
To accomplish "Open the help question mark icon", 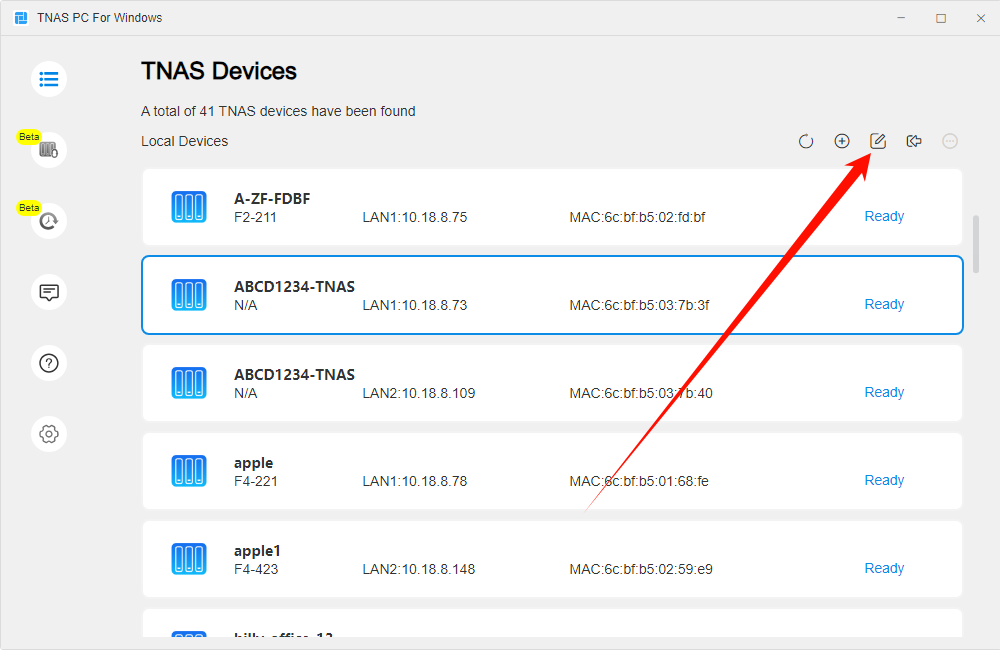I will tap(49, 363).
